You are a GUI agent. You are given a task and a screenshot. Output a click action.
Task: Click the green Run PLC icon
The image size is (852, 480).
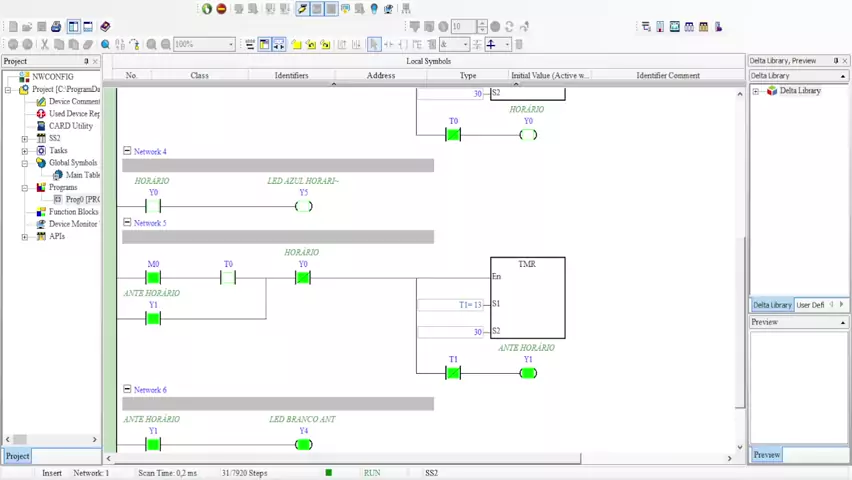click(207, 9)
